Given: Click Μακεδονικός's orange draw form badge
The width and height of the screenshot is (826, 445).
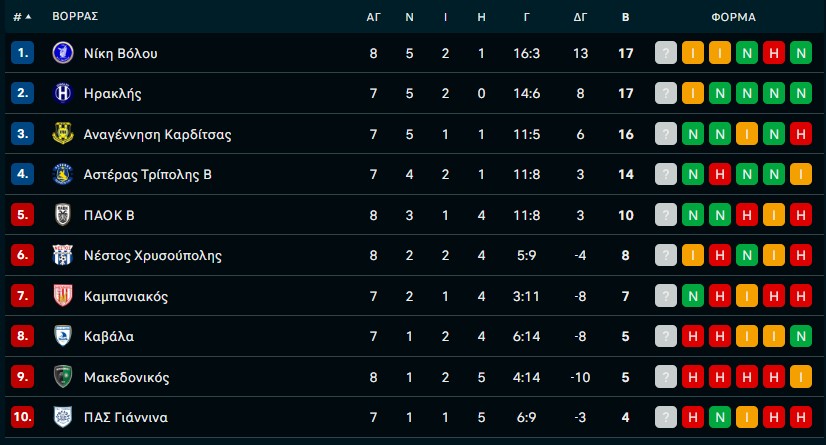Looking at the screenshot, I should point(799,377).
